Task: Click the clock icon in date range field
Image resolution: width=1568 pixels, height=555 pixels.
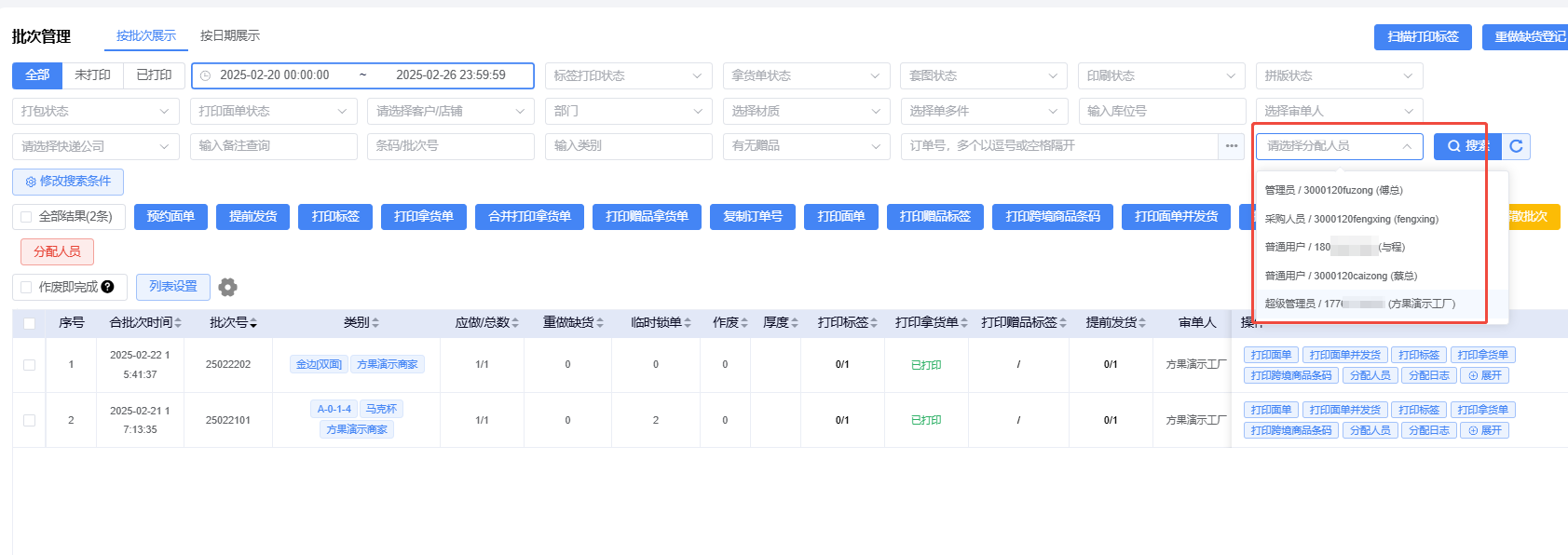Action: coord(206,75)
